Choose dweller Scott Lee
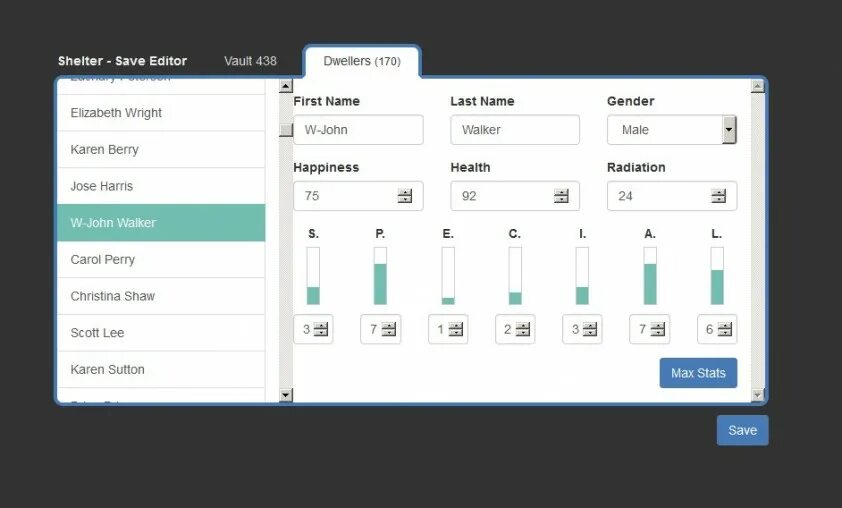 [x=161, y=332]
